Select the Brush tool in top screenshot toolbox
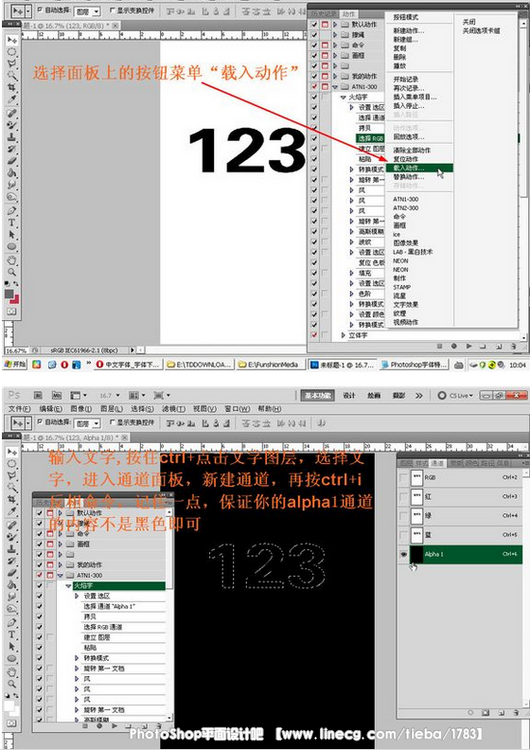530x750 pixels. tap(11, 124)
